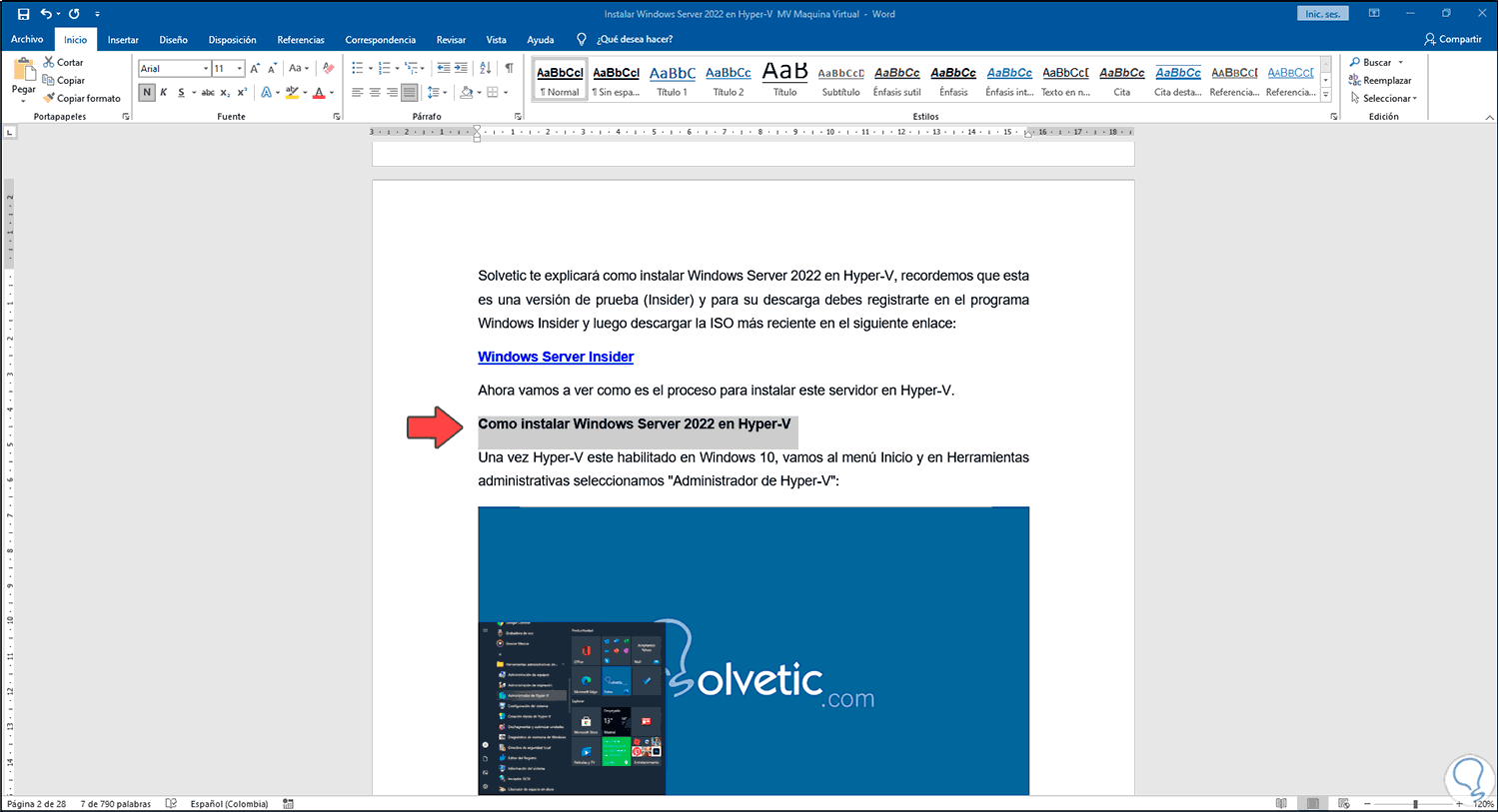Increase the paragraph indent
This screenshot has height=812, width=1499.
(461, 68)
